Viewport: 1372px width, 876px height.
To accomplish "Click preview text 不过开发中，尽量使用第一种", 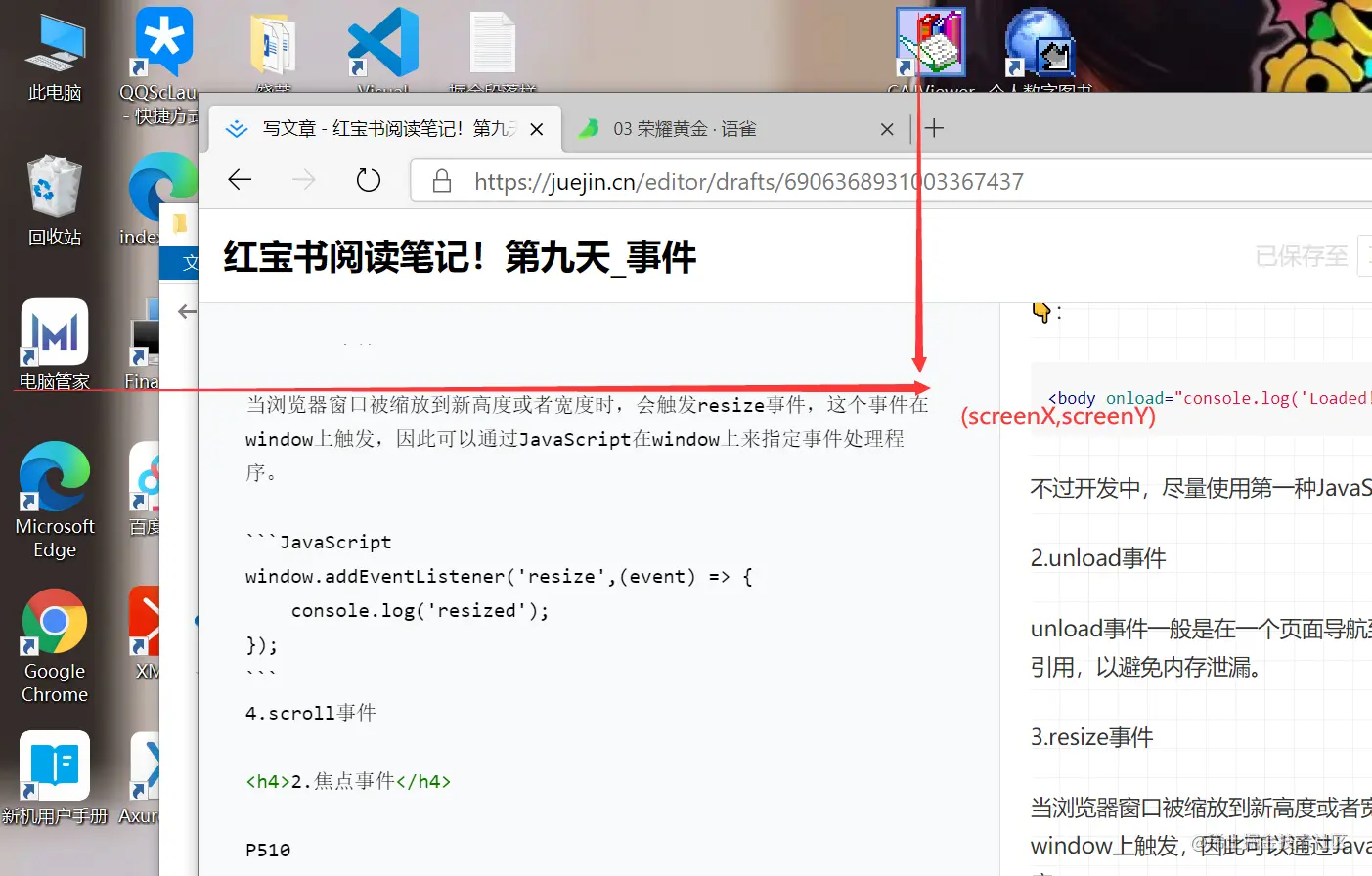I will [1201, 488].
